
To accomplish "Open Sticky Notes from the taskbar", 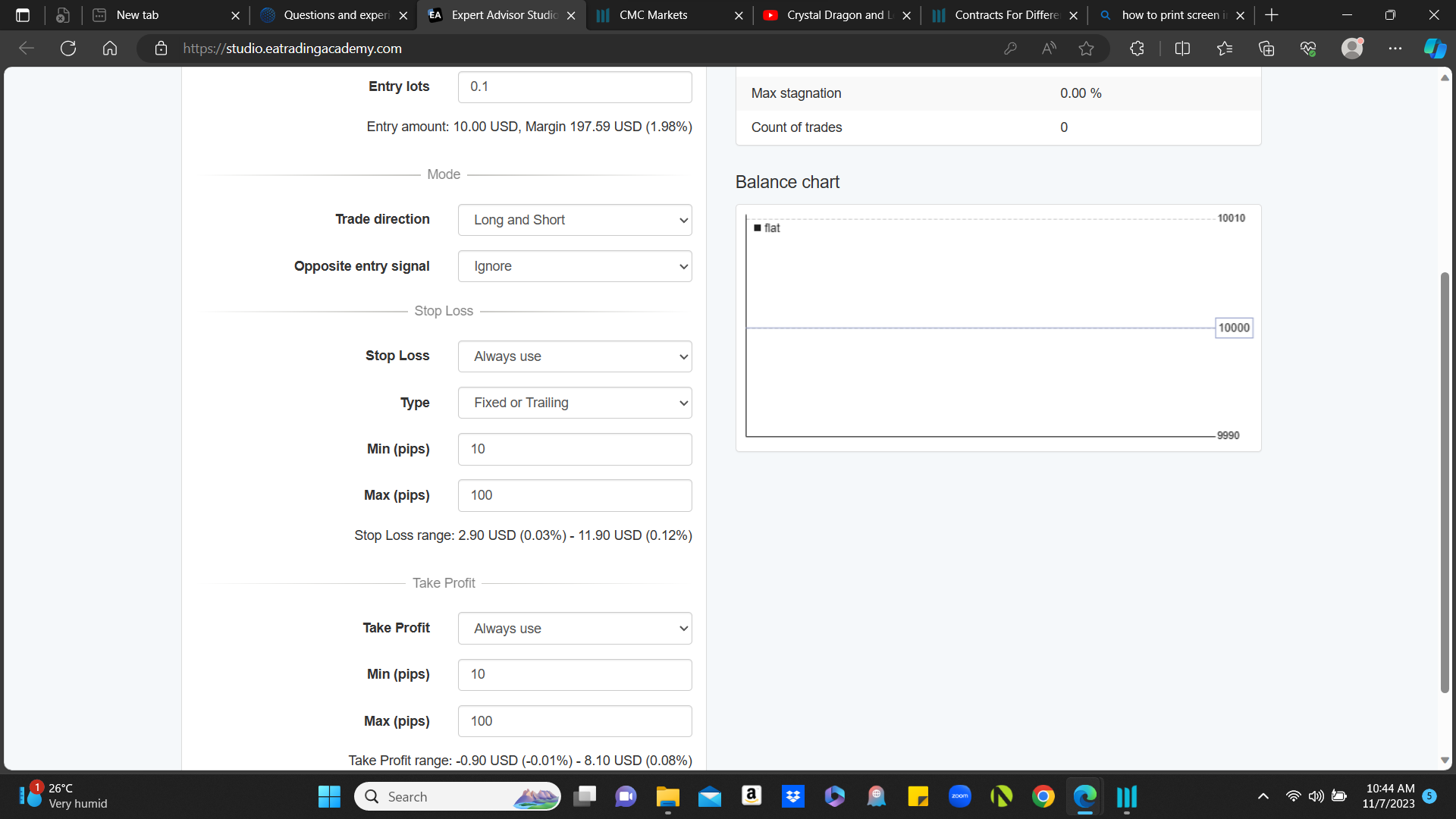I will click(x=918, y=796).
